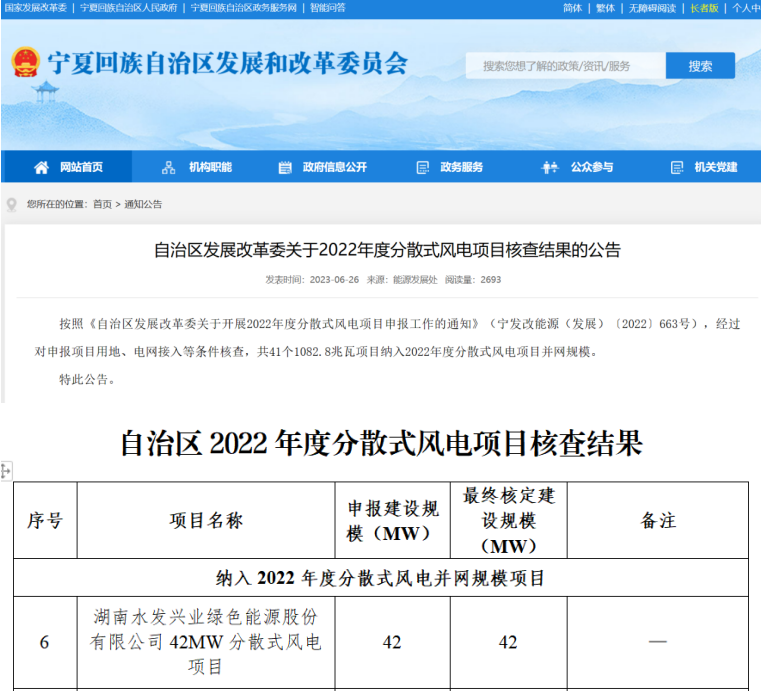Viewport: 761px width, 691px height.
Task: Click the document icon beside 政务服务
Action: coord(422,167)
